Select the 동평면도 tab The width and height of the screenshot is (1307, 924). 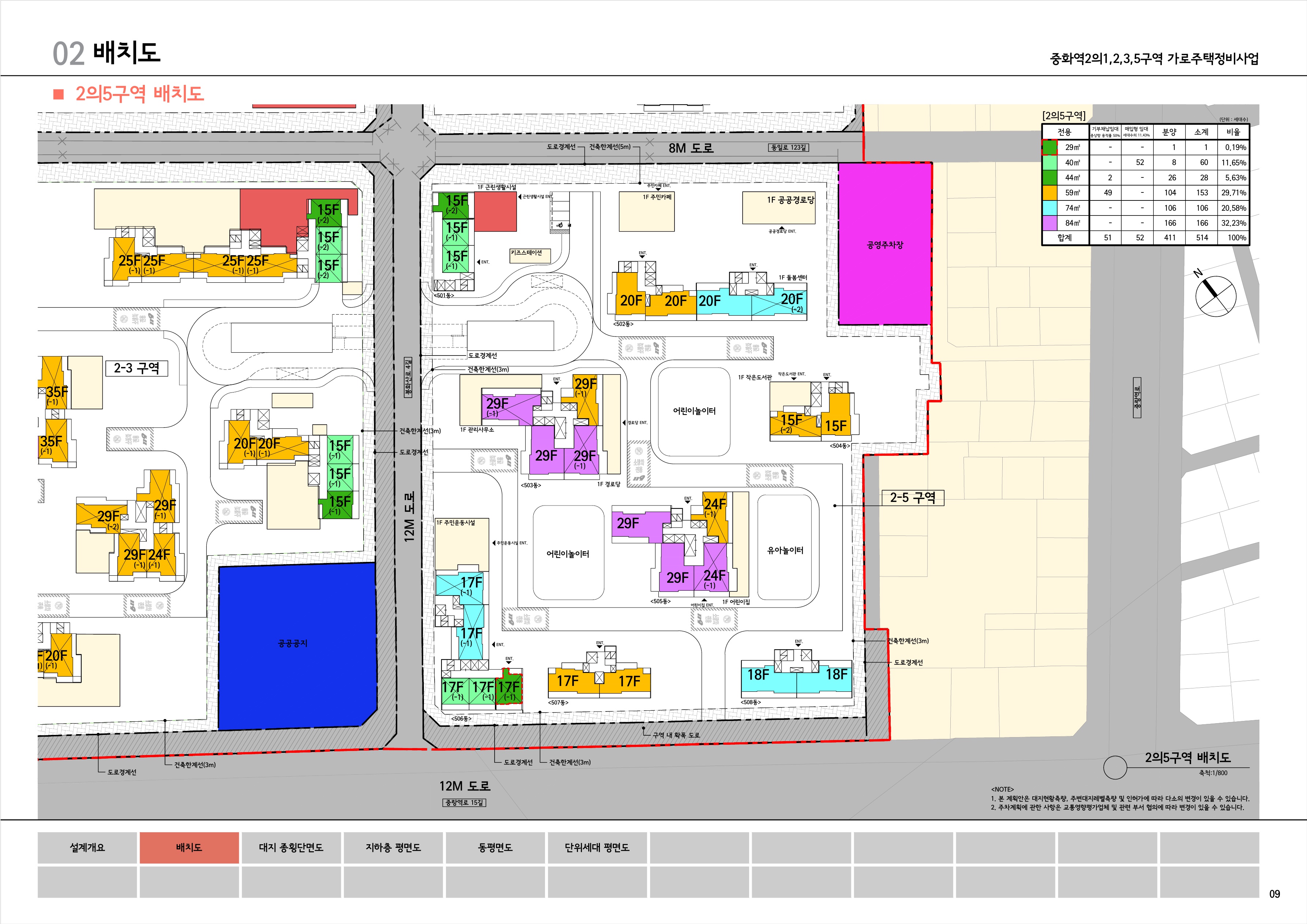pos(495,847)
